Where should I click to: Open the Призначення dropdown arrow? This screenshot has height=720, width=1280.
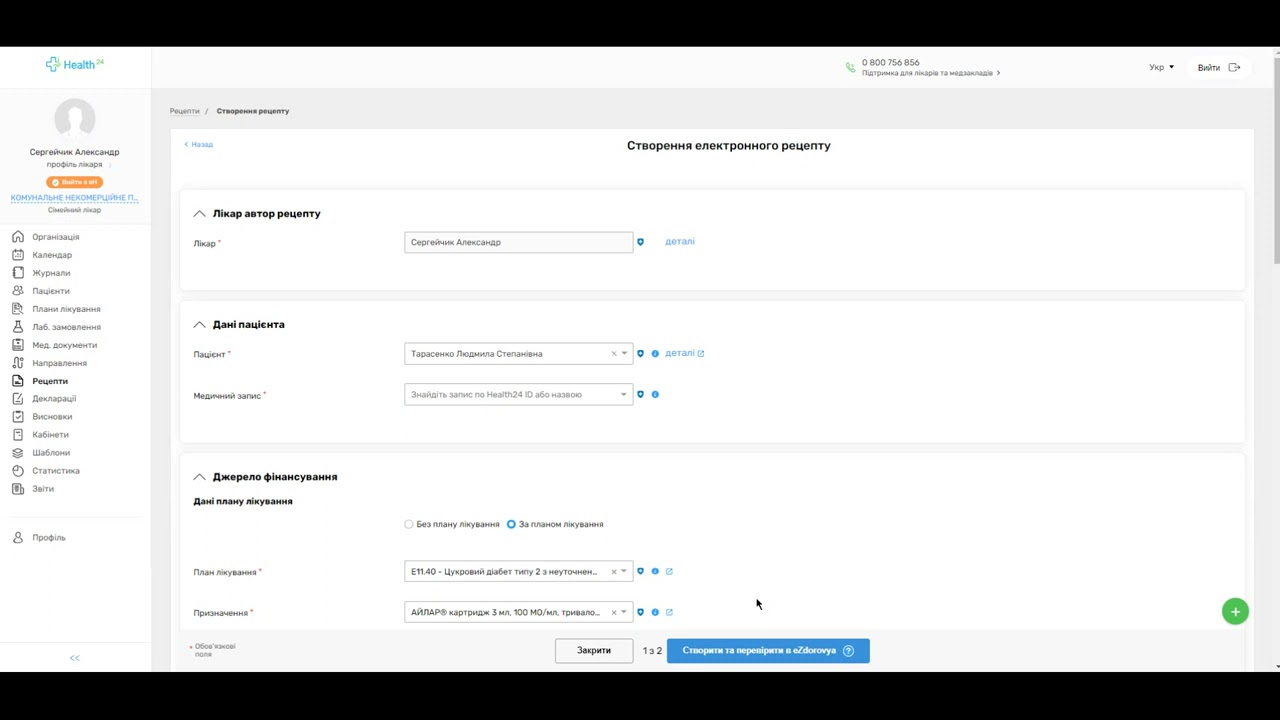click(x=624, y=612)
